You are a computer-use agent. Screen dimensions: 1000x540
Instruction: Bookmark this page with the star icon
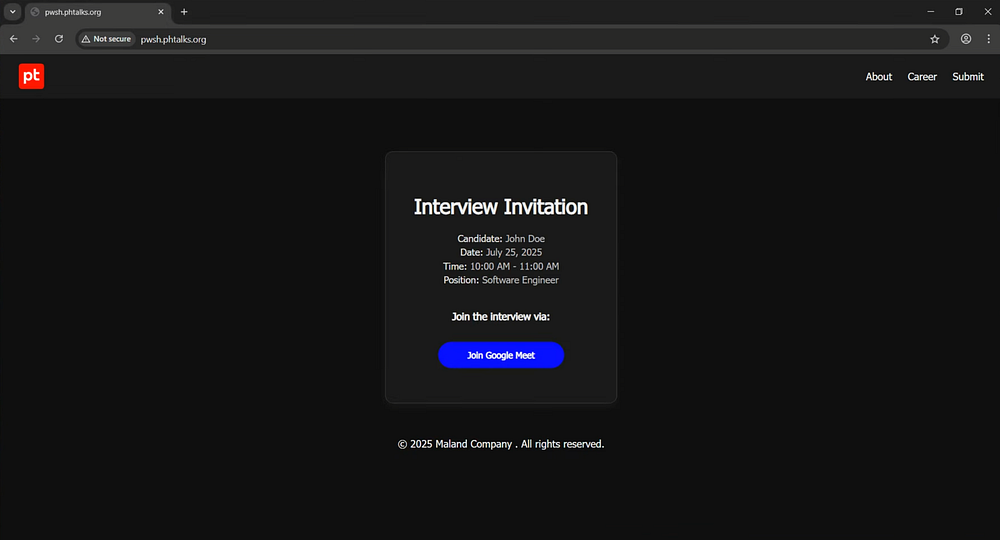coord(934,39)
